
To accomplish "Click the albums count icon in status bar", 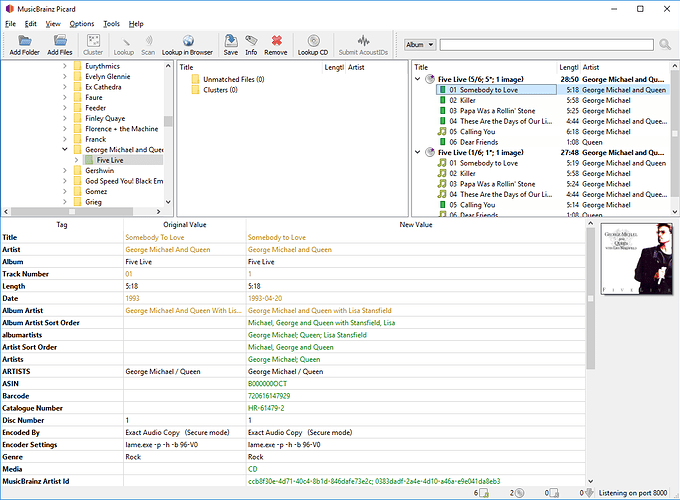I will pyautogui.click(x=520, y=493).
